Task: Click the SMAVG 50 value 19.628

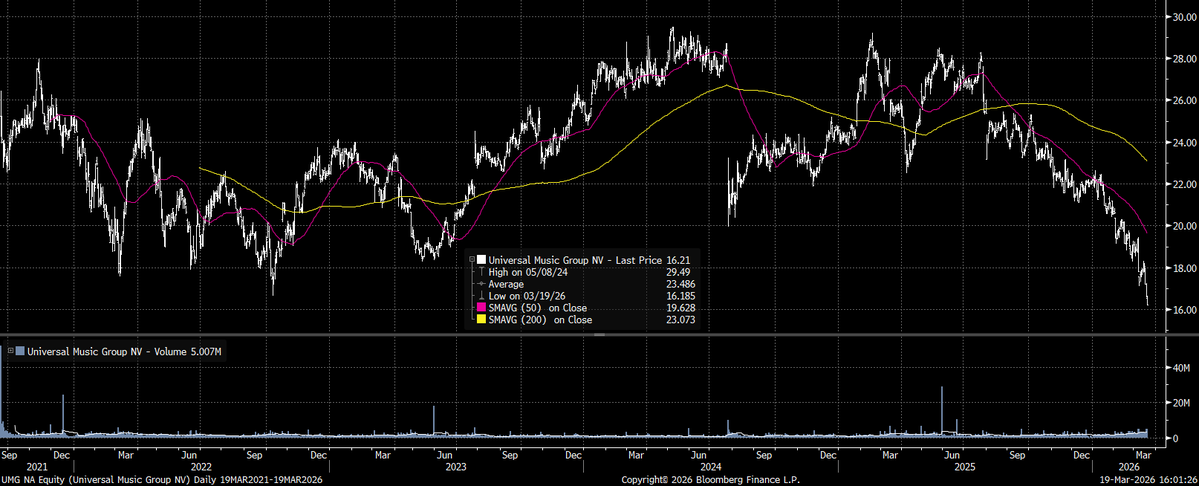Action: 682,309
